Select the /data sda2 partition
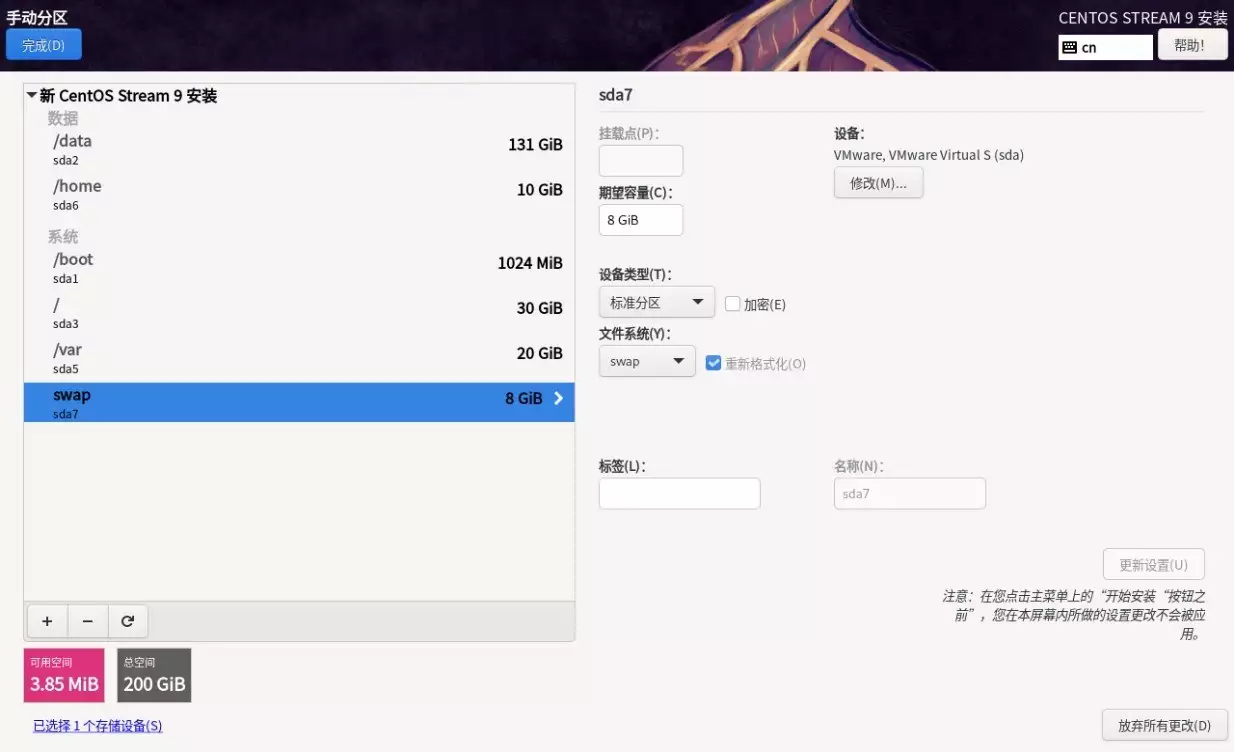Viewport: 1234px width, 752px height. [299, 149]
